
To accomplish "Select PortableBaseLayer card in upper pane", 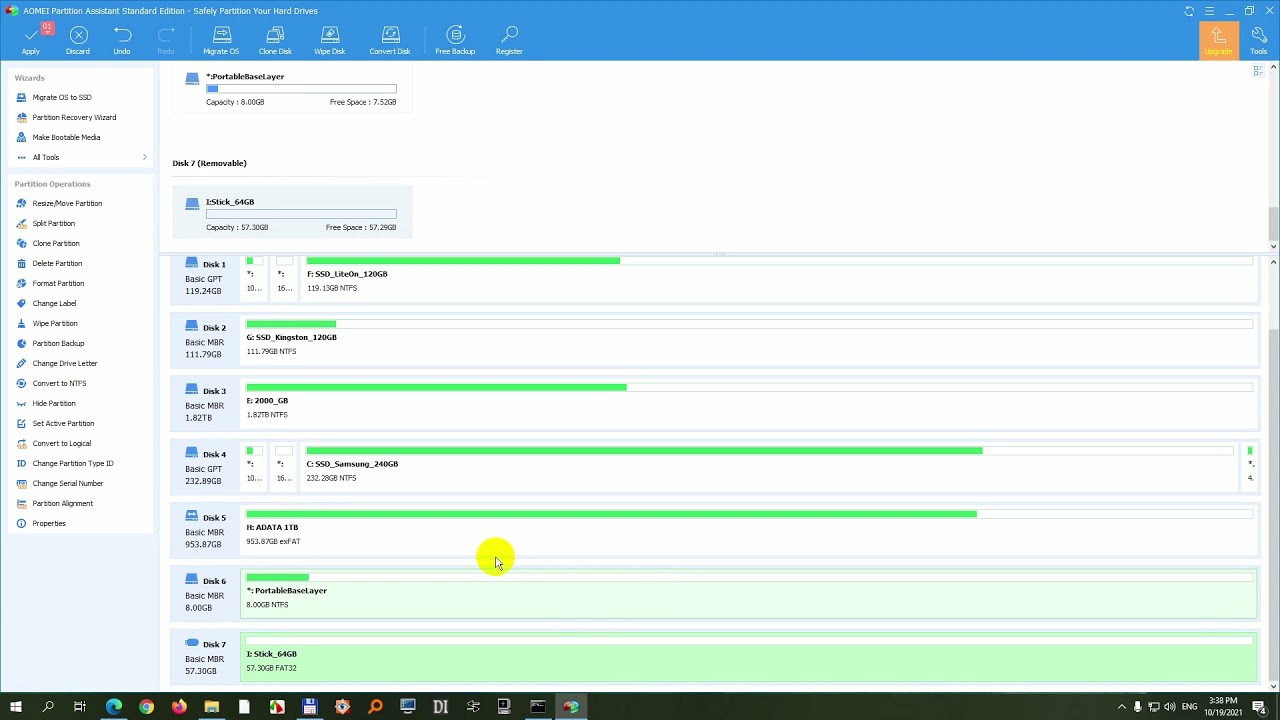I will [x=292, y=89].
